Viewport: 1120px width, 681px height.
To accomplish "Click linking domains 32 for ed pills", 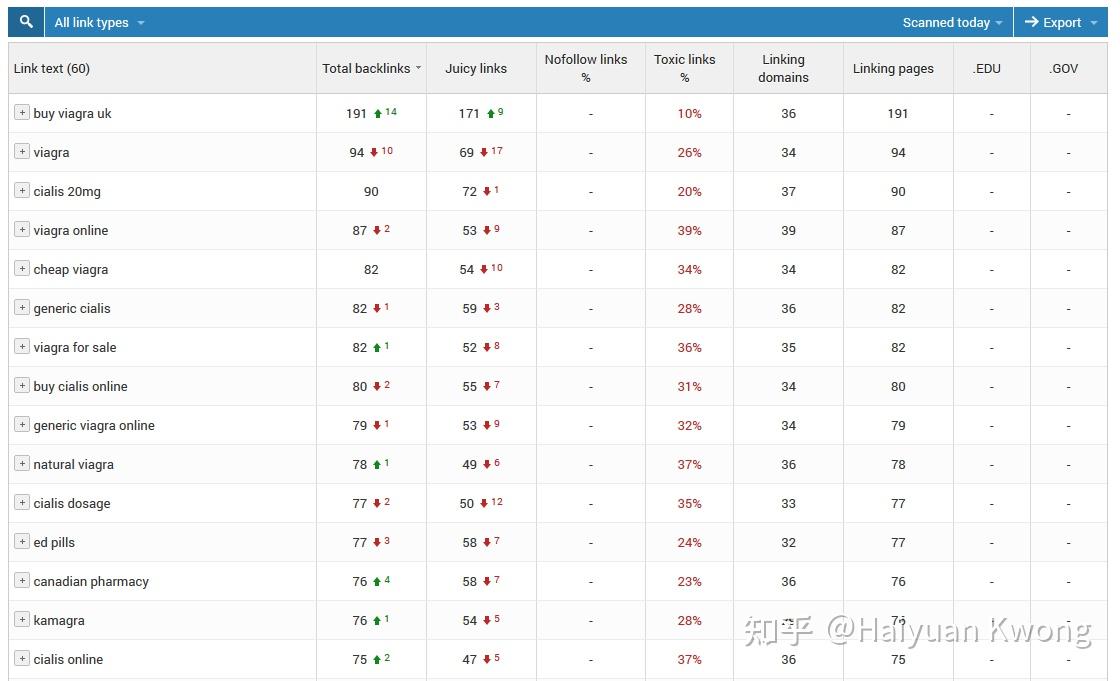I will [x=789, y=542].
